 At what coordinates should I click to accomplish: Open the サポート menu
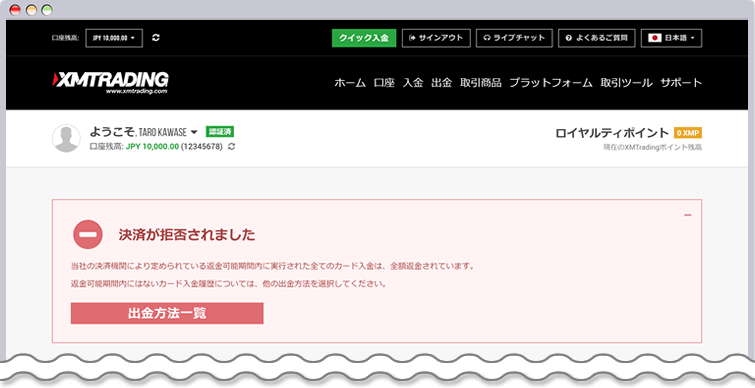pyautogui.click(x=681, y=83)
